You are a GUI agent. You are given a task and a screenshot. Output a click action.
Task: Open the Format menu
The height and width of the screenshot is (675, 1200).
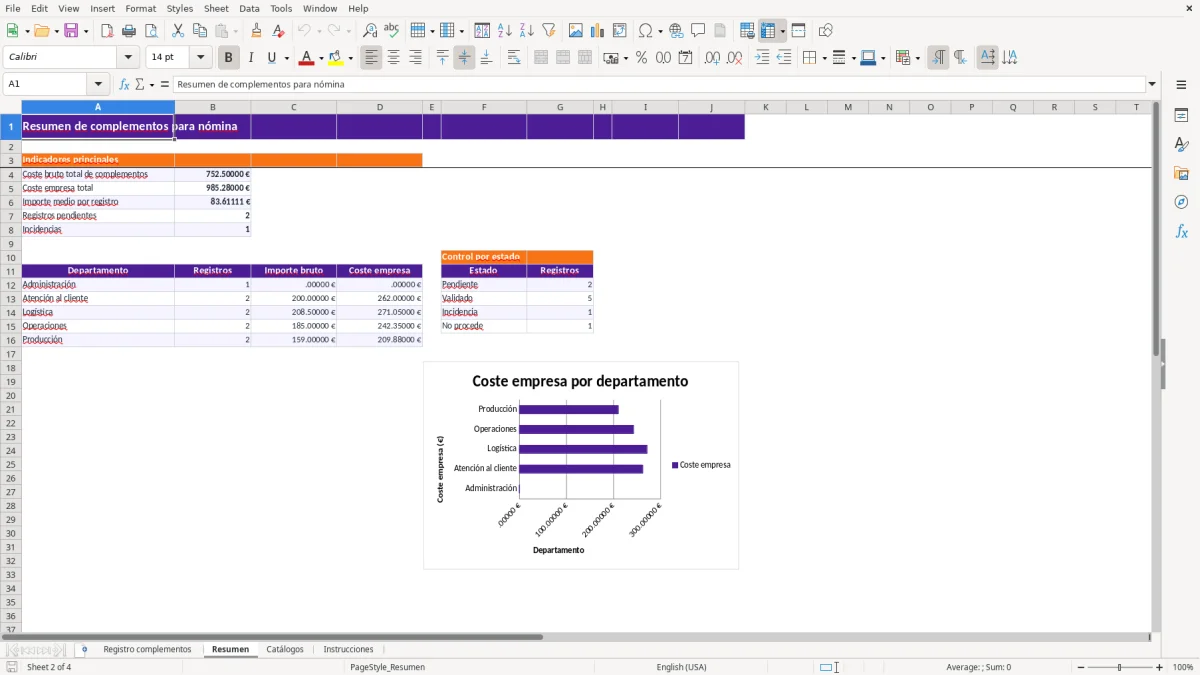pyautogui.click(x=140, y=8)
